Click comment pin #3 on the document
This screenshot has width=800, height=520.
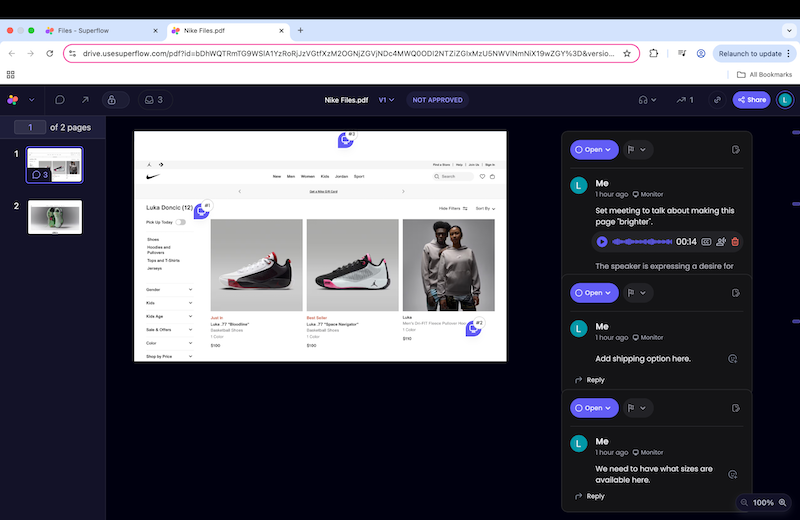click(346, 139)
